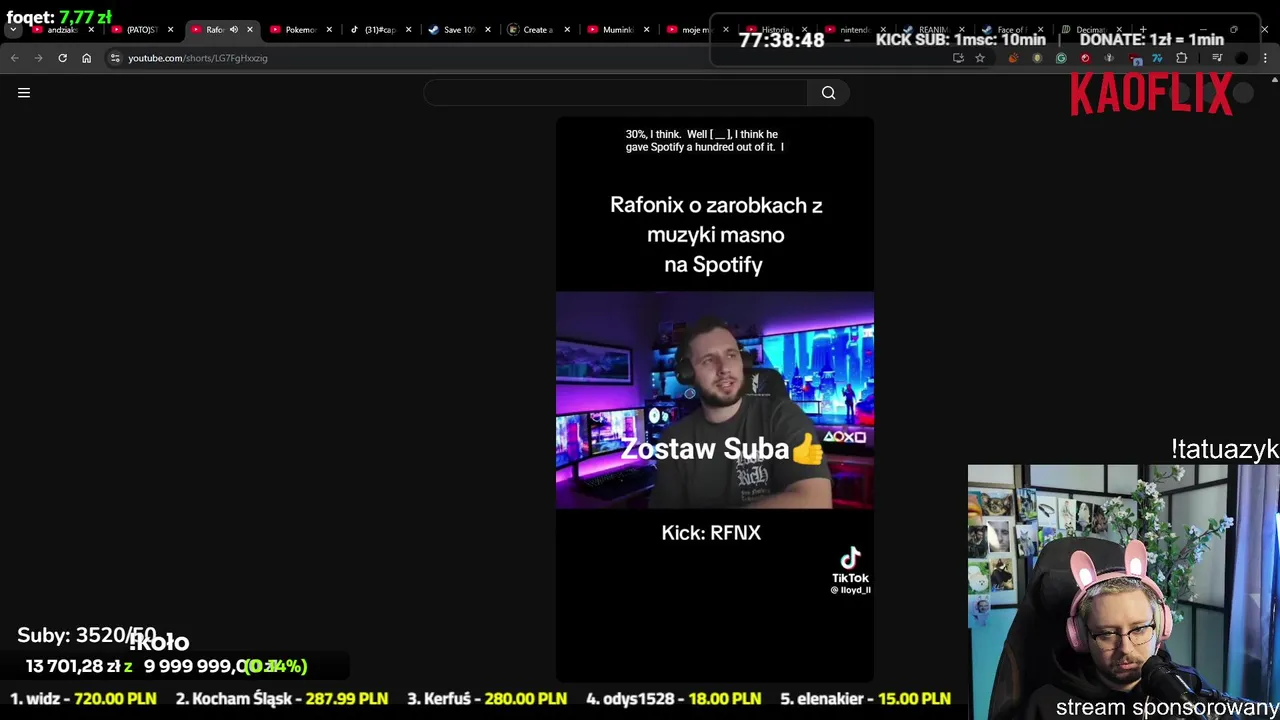Click the install/cast screen icon in address bar

(958, 58)
